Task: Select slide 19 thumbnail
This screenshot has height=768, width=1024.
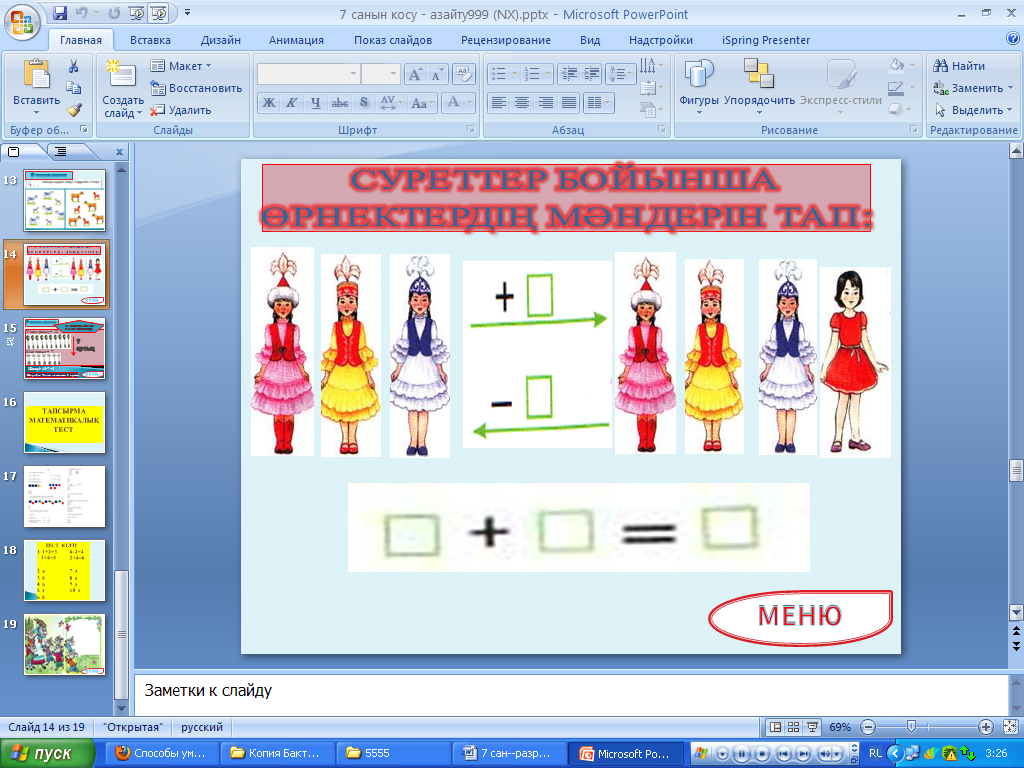Action: tap(65, 645)
